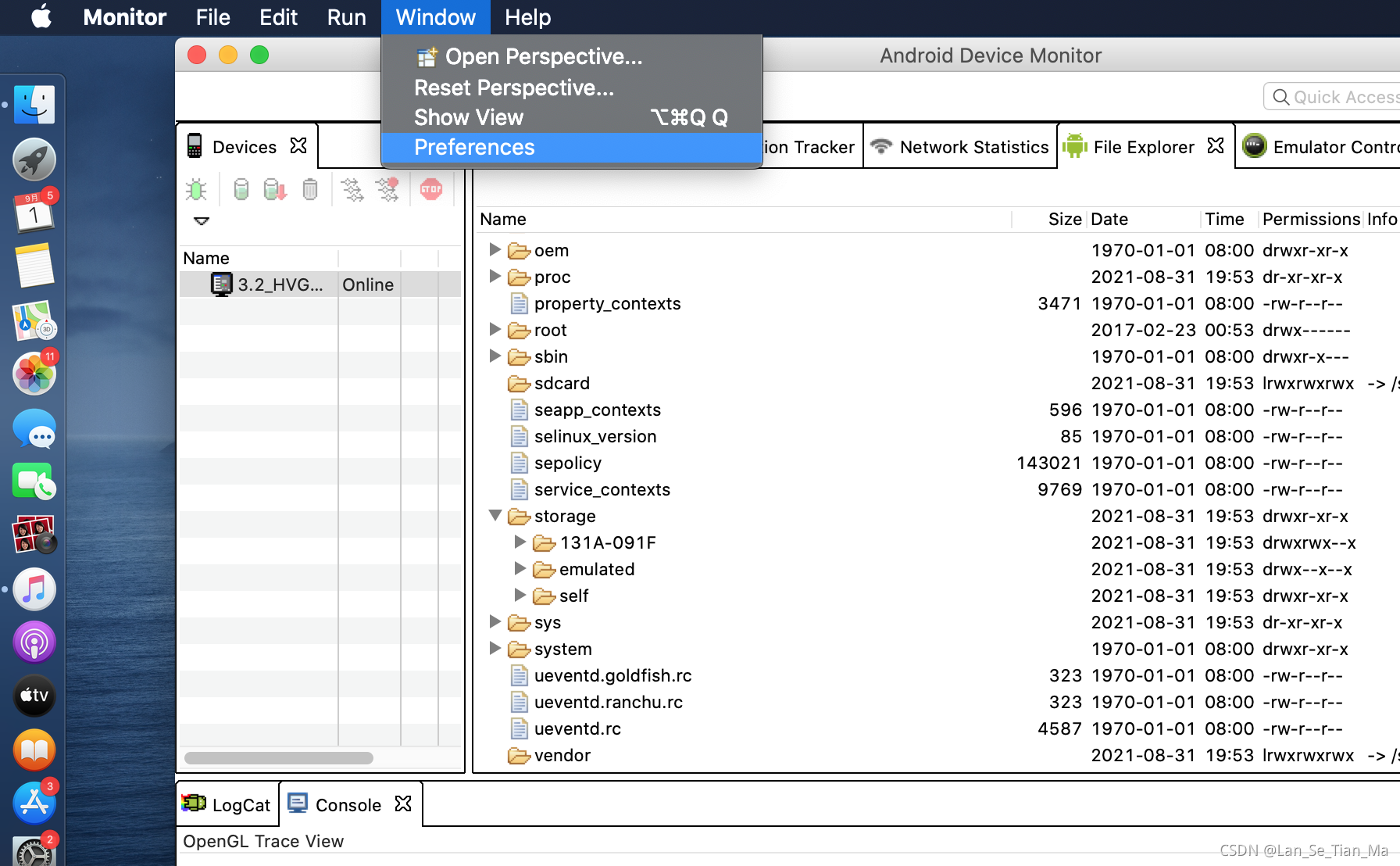Select the service_contexts file
This screenshot has height=866, width=1400.
point(602,489)
